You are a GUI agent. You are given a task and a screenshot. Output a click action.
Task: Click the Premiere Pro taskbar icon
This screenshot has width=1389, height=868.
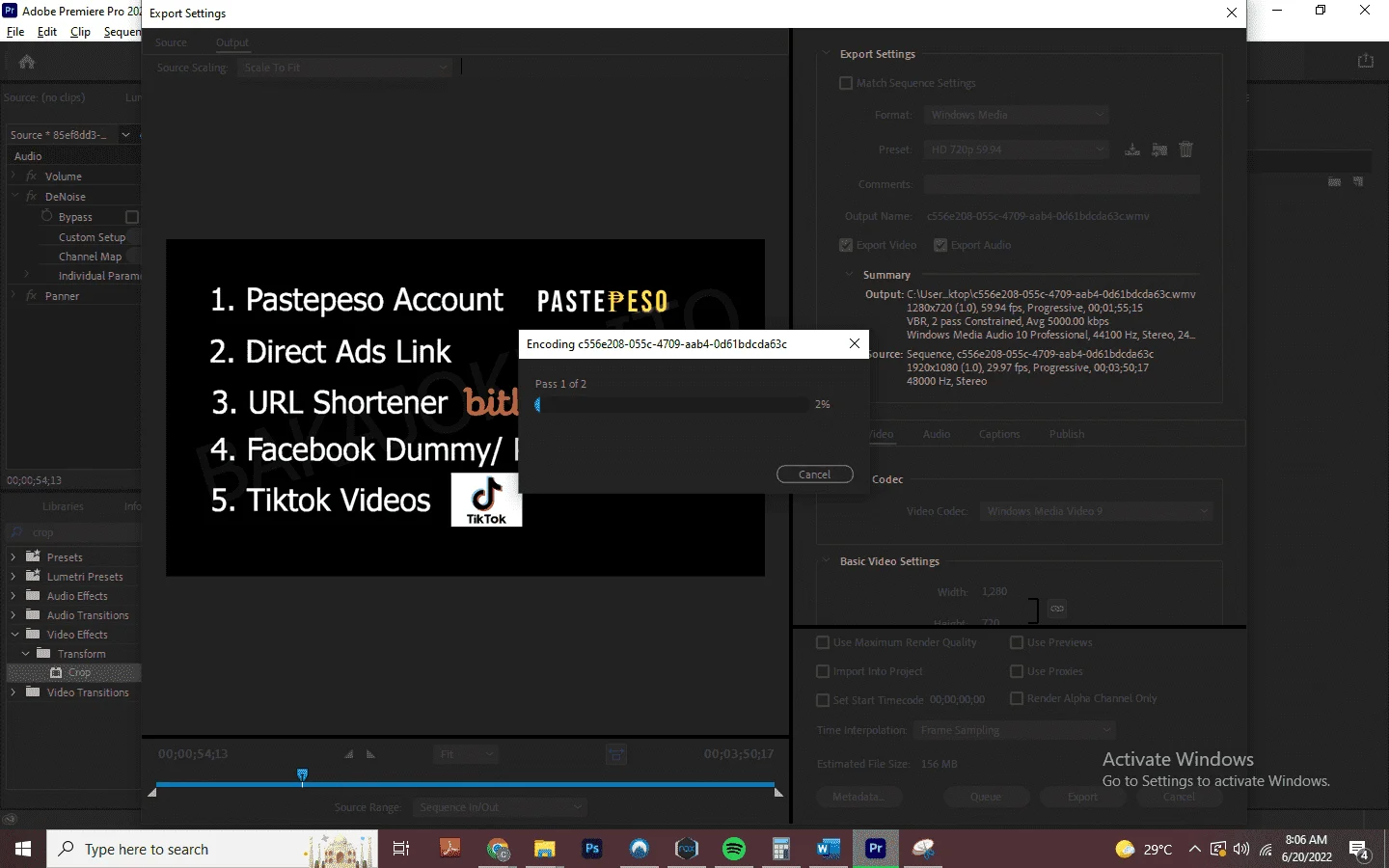click(876, 849)
